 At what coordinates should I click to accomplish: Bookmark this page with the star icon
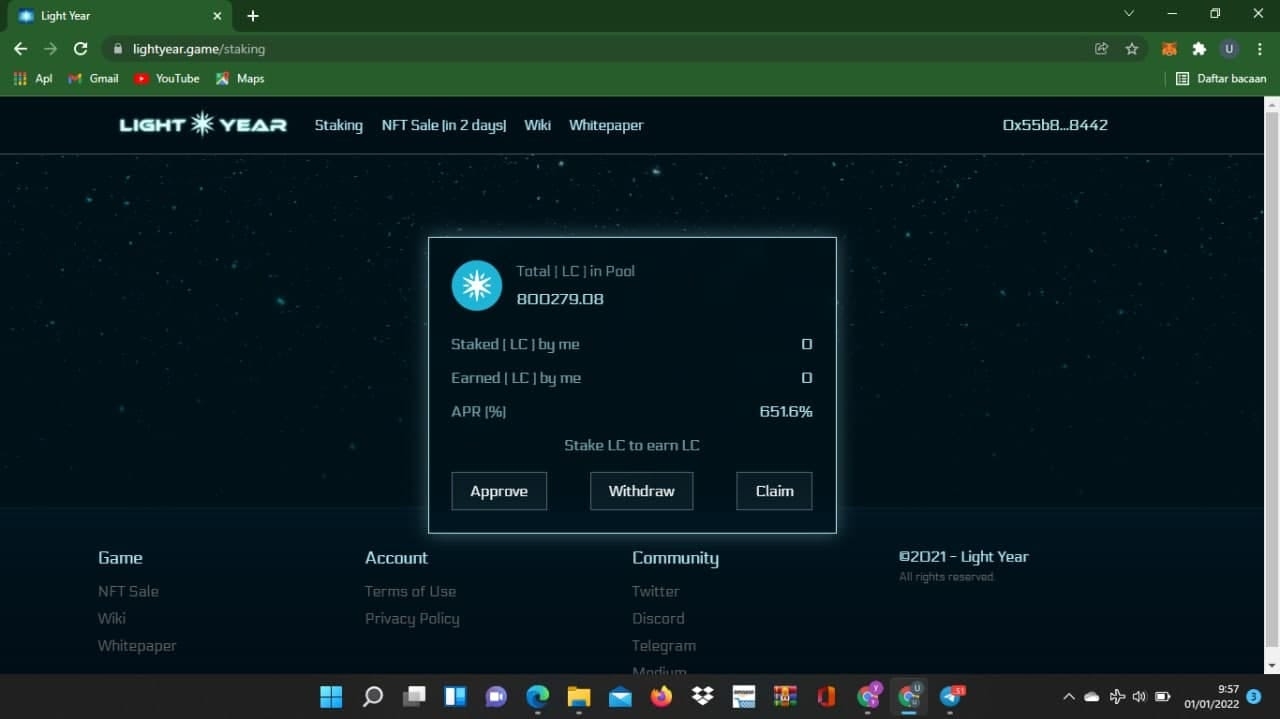click(x=1132, y=49)
